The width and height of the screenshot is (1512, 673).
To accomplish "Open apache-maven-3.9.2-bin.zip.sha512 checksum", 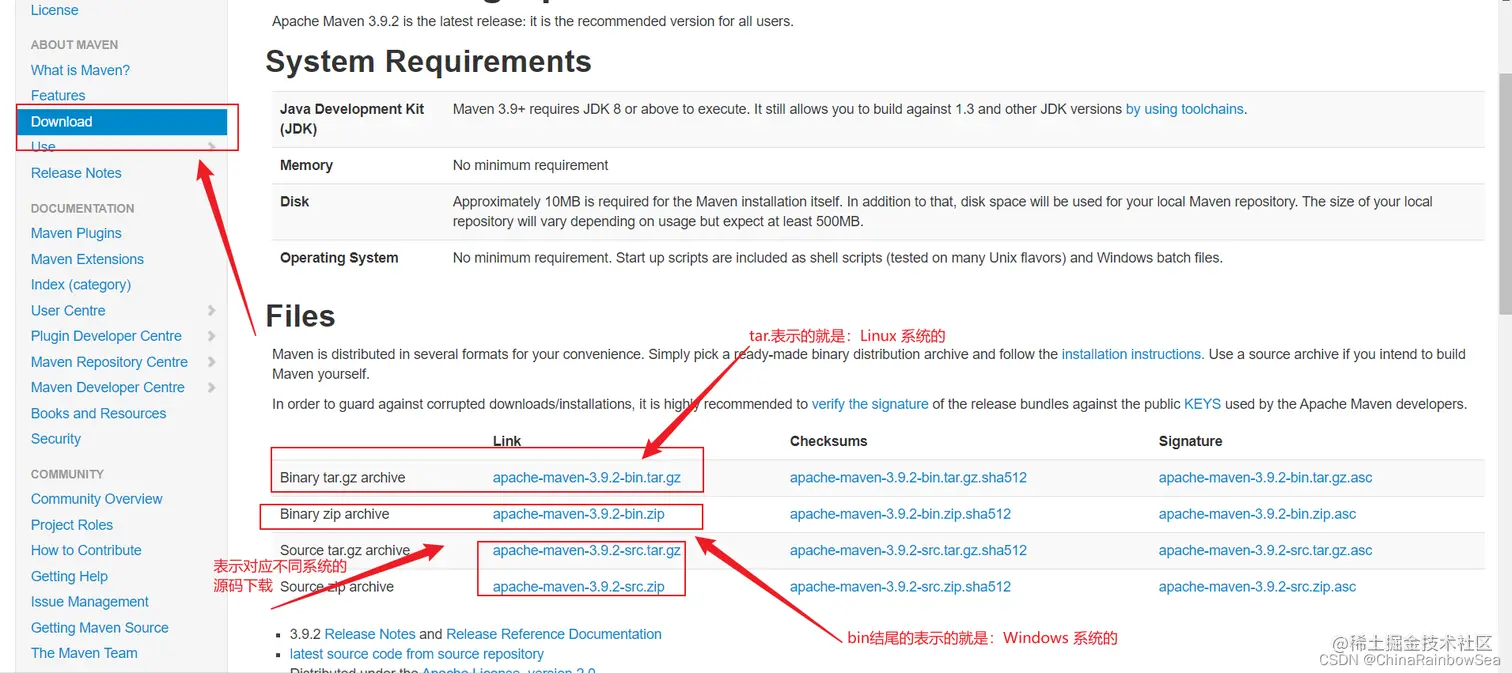I will (900, 515).
